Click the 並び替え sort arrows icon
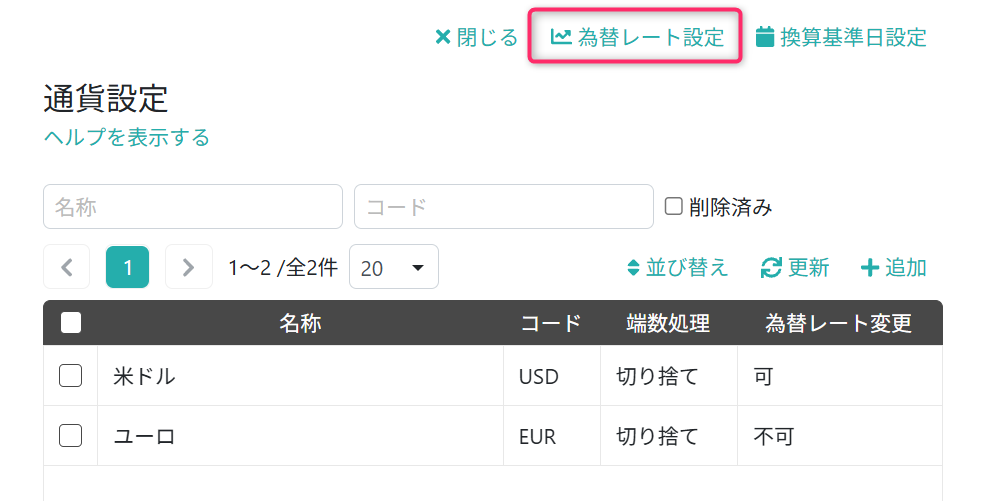Screen dimensions: 986x501 click(633, 268)
